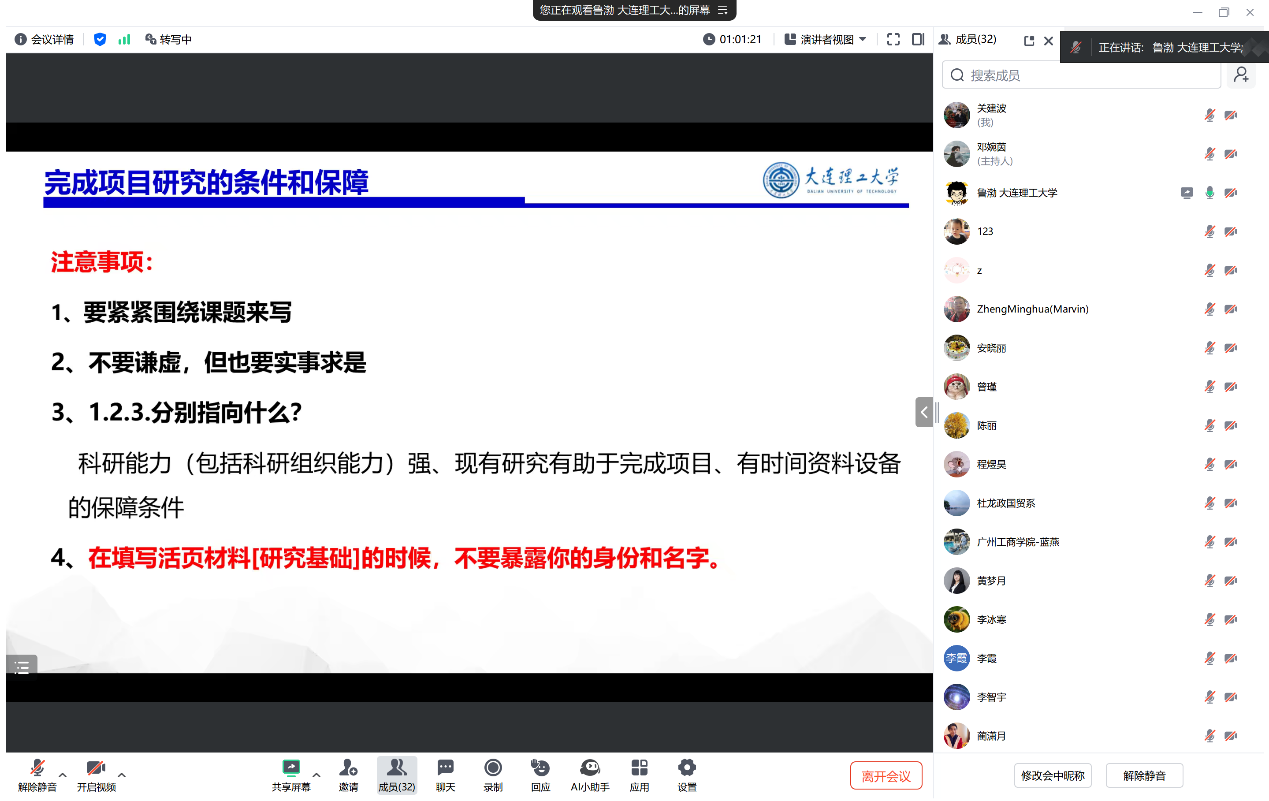This screenshot has width=1269, height=801.
Task: Open meeting 设置 gear icon
Action: point(687,774)
